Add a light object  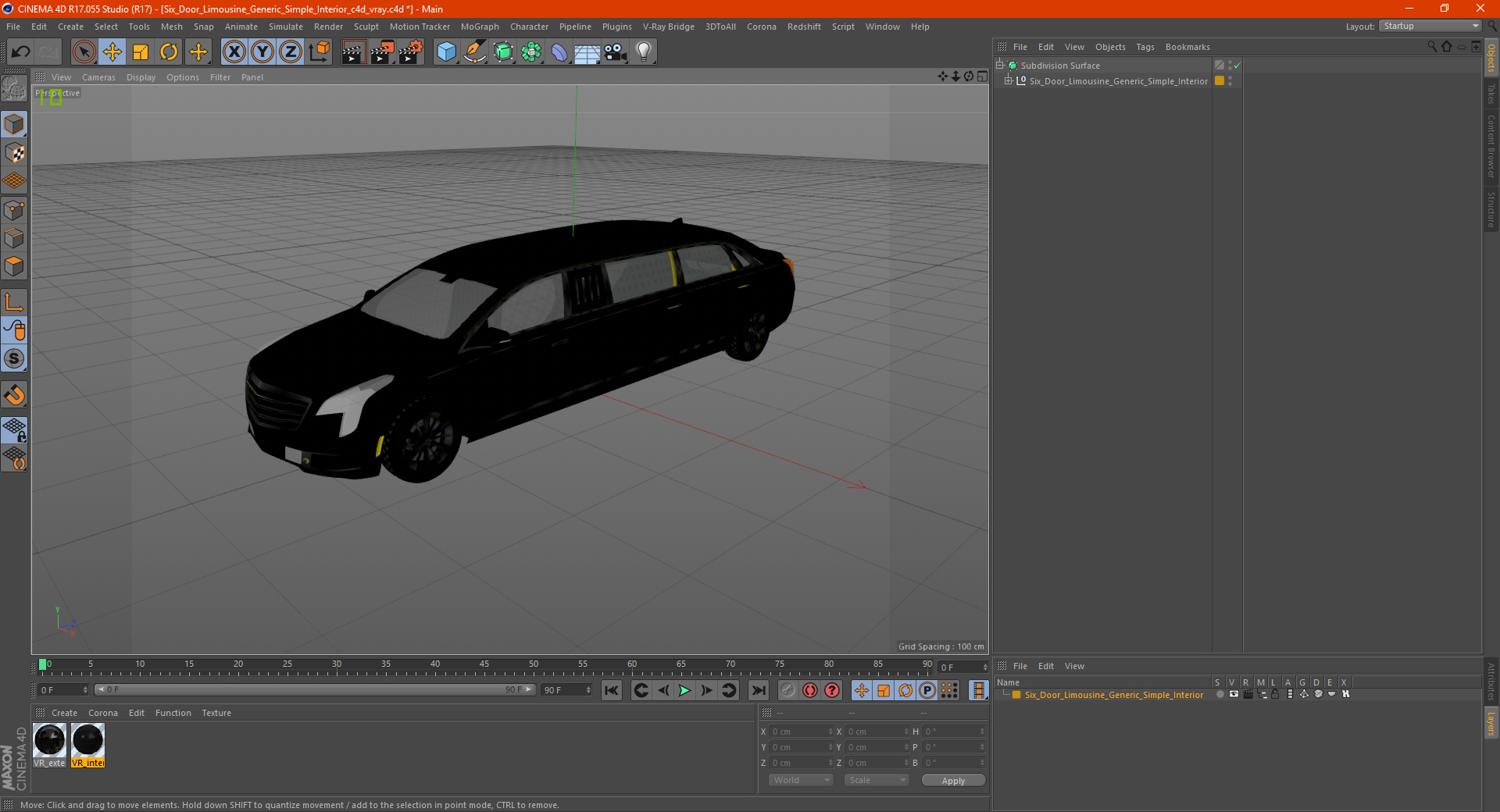[x=644, y=52]
